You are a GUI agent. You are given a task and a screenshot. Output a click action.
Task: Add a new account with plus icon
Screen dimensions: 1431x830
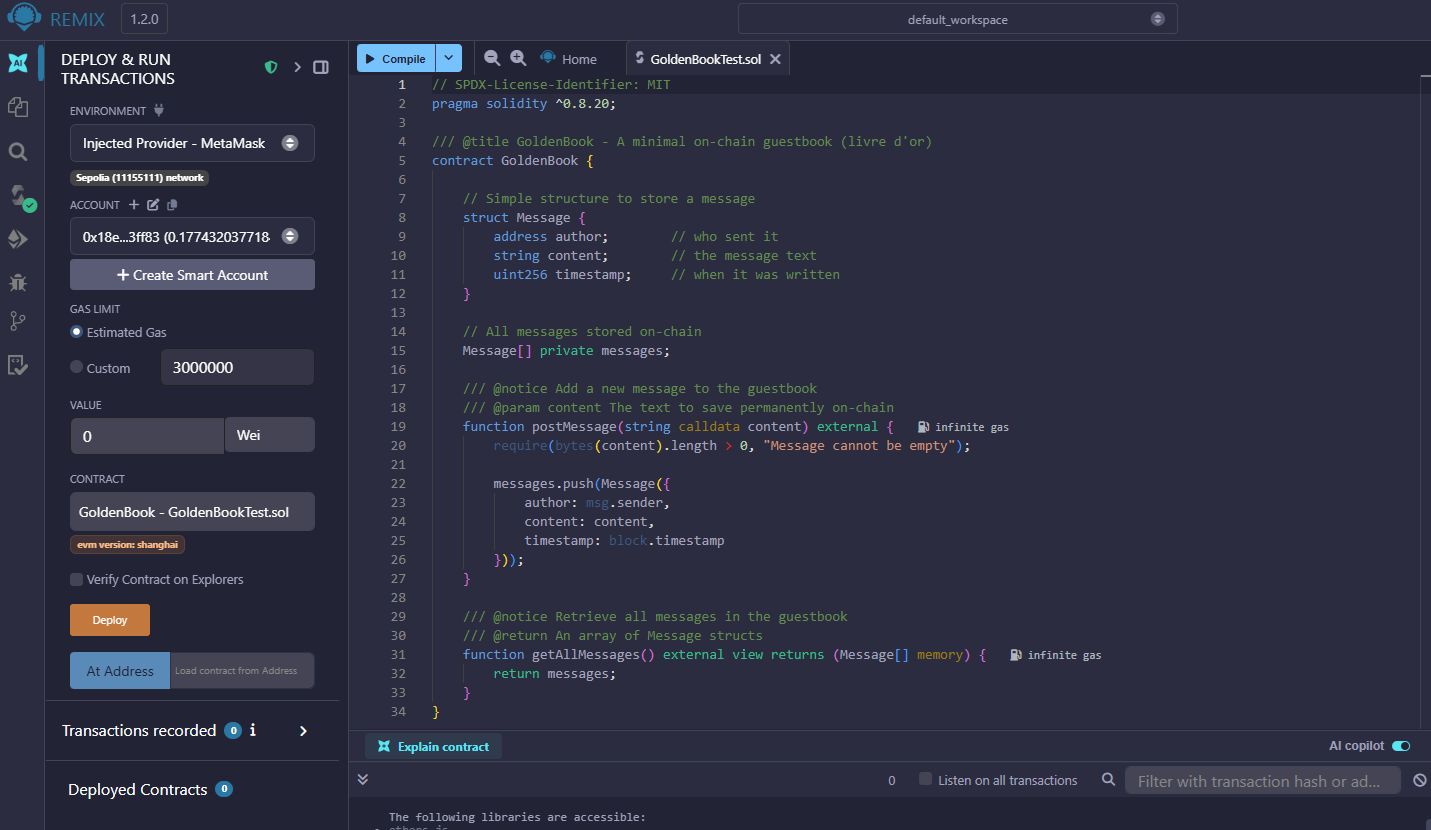tap(134, 205)
